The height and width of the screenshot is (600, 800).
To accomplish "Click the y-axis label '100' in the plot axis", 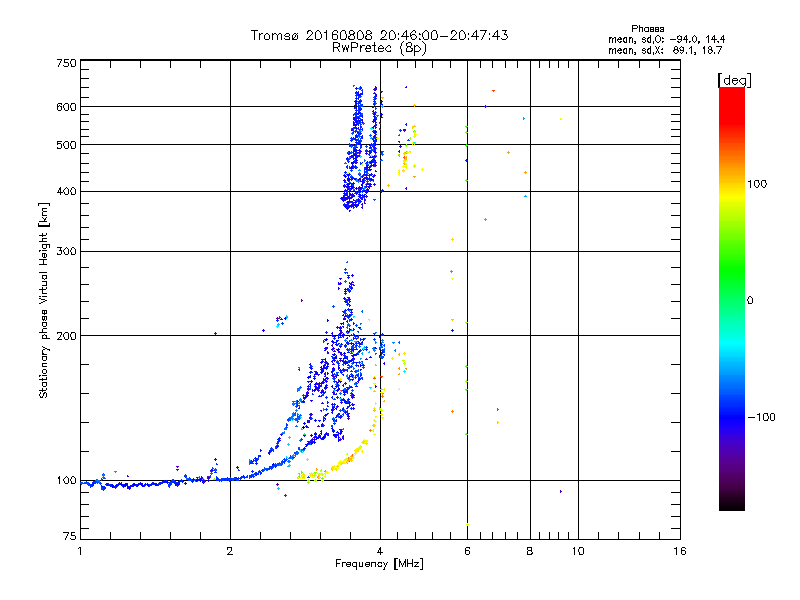I will [x=66, y=481].
